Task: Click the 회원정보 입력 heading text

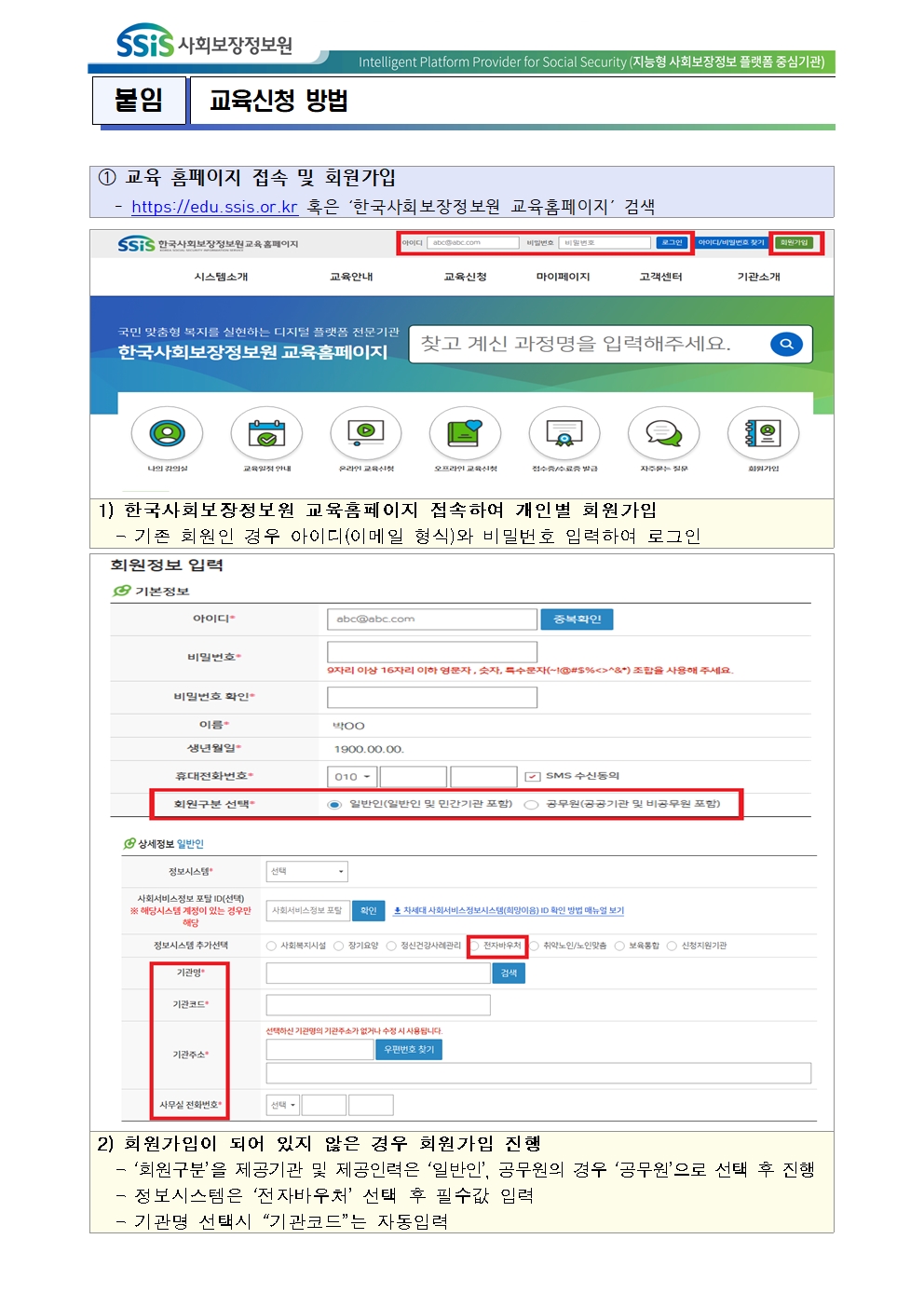Action: pos(167,565)
